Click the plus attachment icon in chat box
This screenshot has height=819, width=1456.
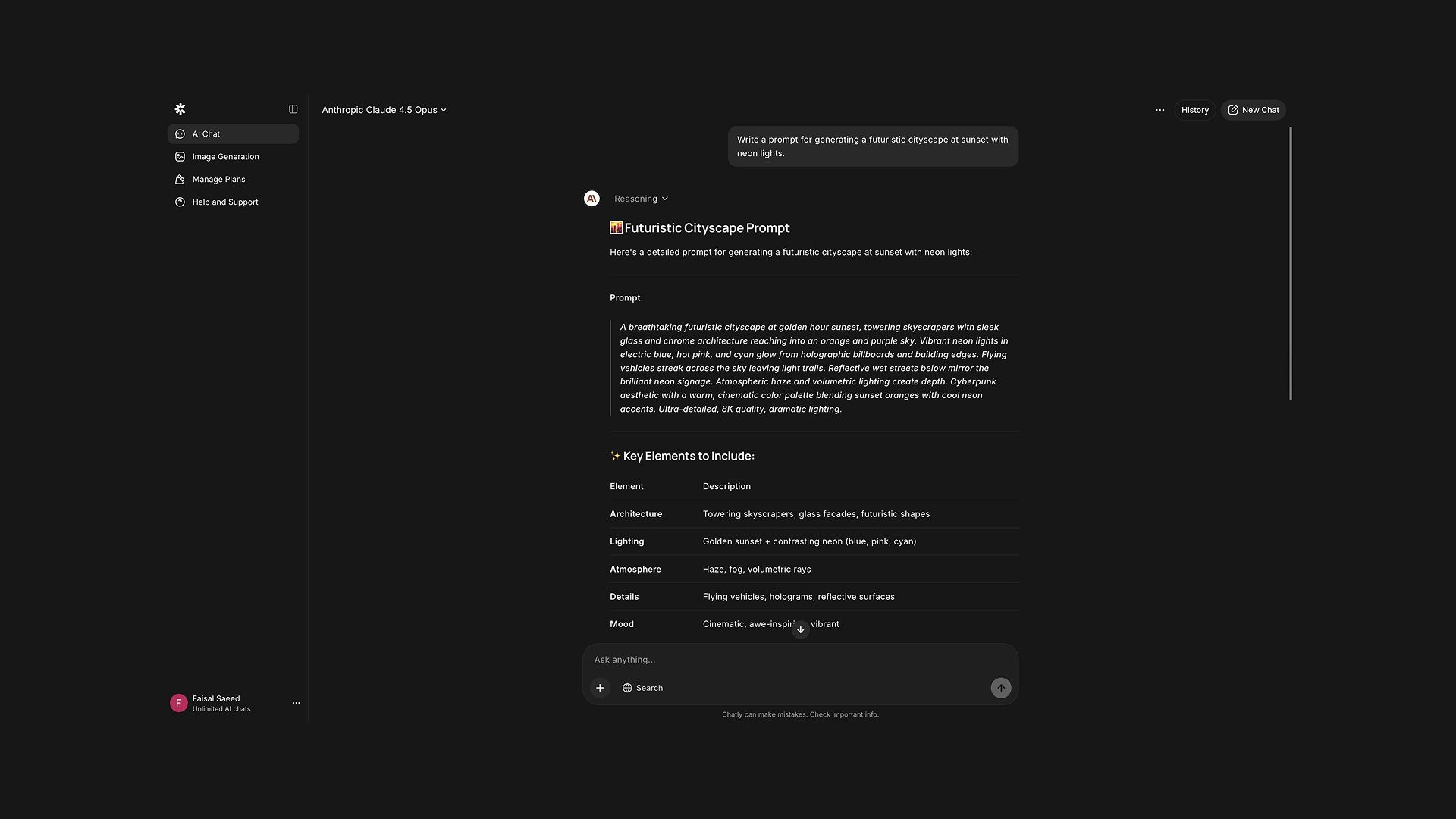pyautogui.click(x=600, y=688)
